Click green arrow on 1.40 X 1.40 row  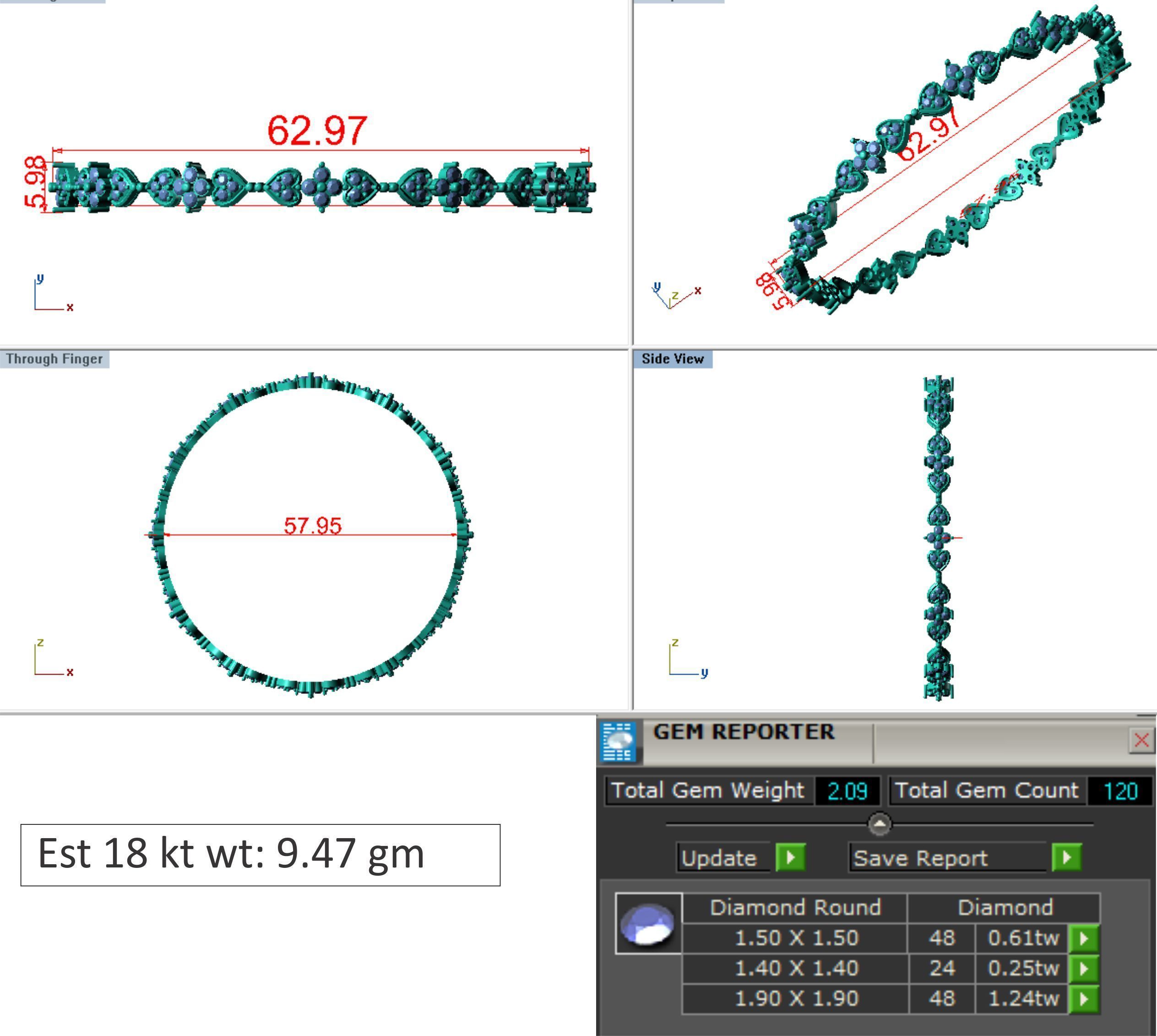[x=1084, y=968]
